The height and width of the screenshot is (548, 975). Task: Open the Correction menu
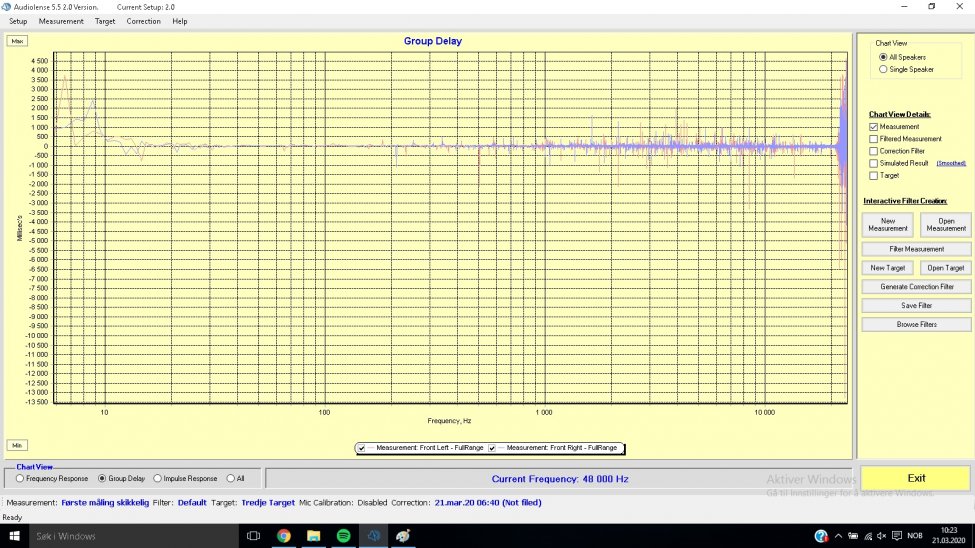pos(143,21)
